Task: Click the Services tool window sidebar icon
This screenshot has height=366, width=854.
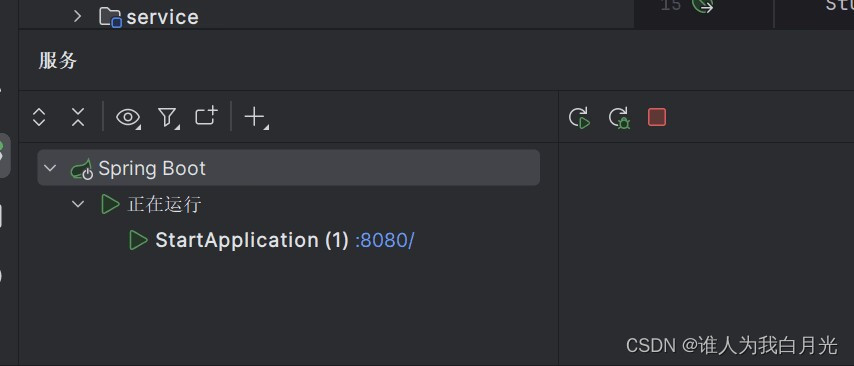Action: 4,155
